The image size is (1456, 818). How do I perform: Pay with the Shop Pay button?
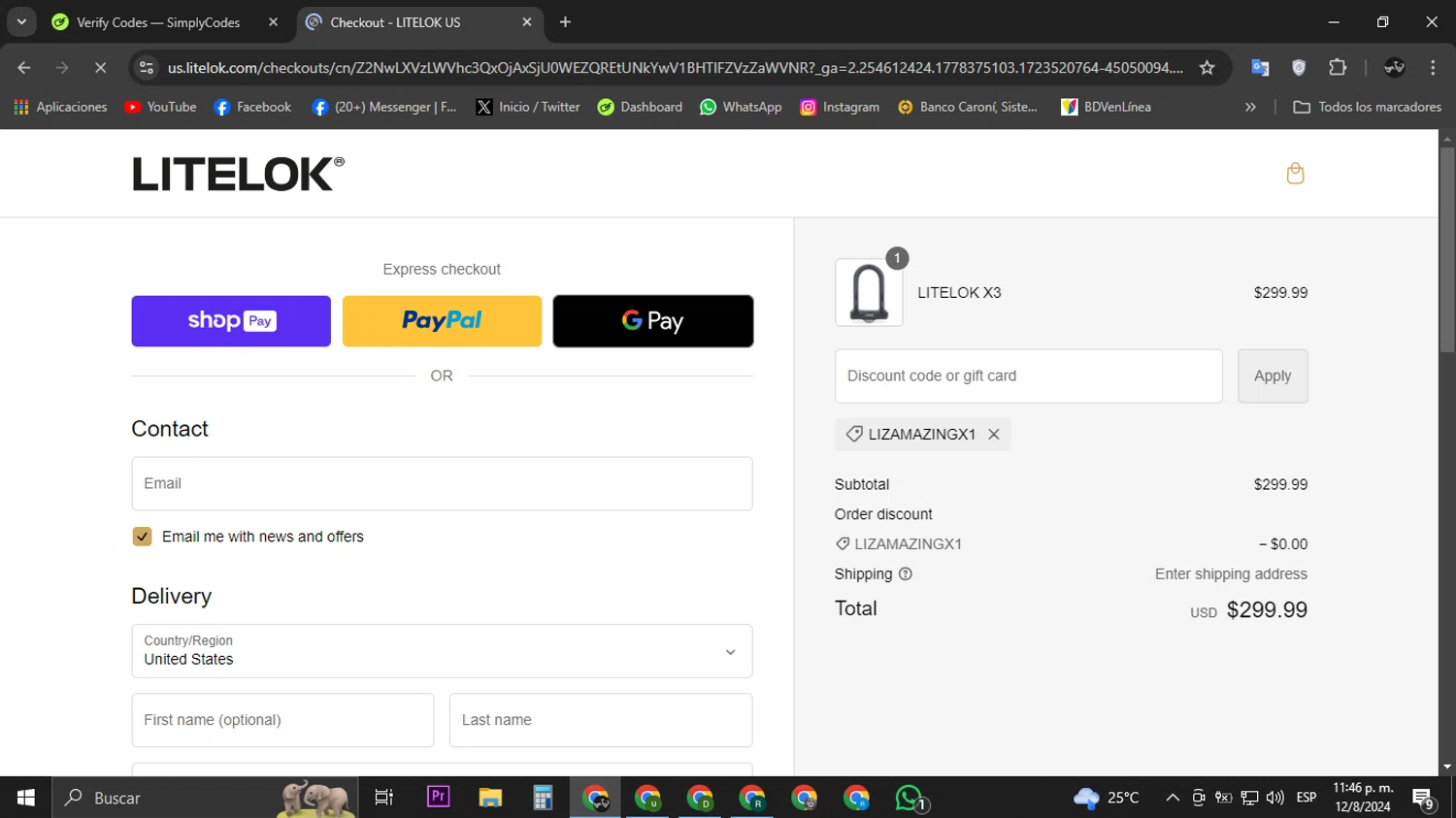(231, 321)
